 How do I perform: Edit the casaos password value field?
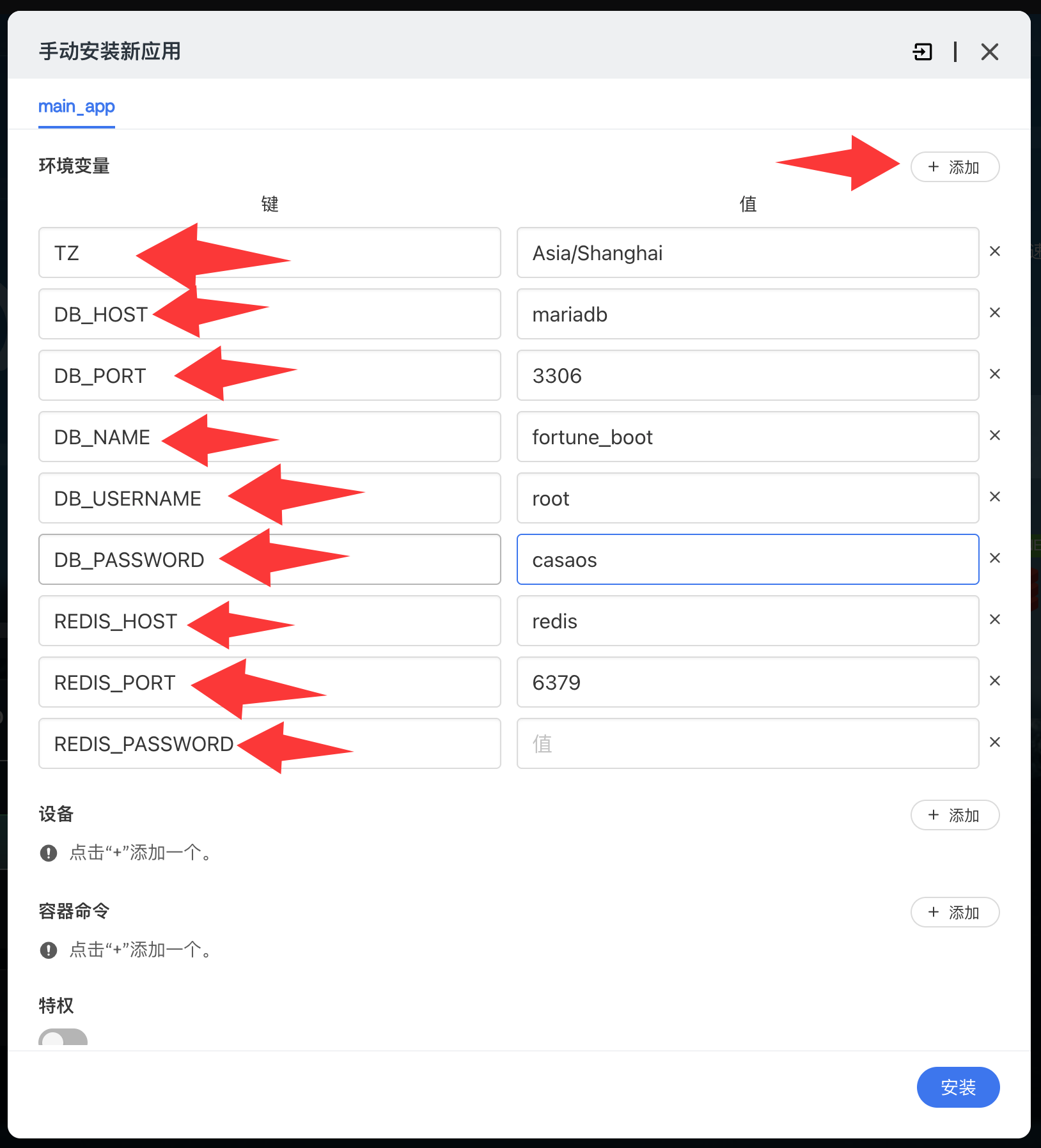tap(747, 560)
